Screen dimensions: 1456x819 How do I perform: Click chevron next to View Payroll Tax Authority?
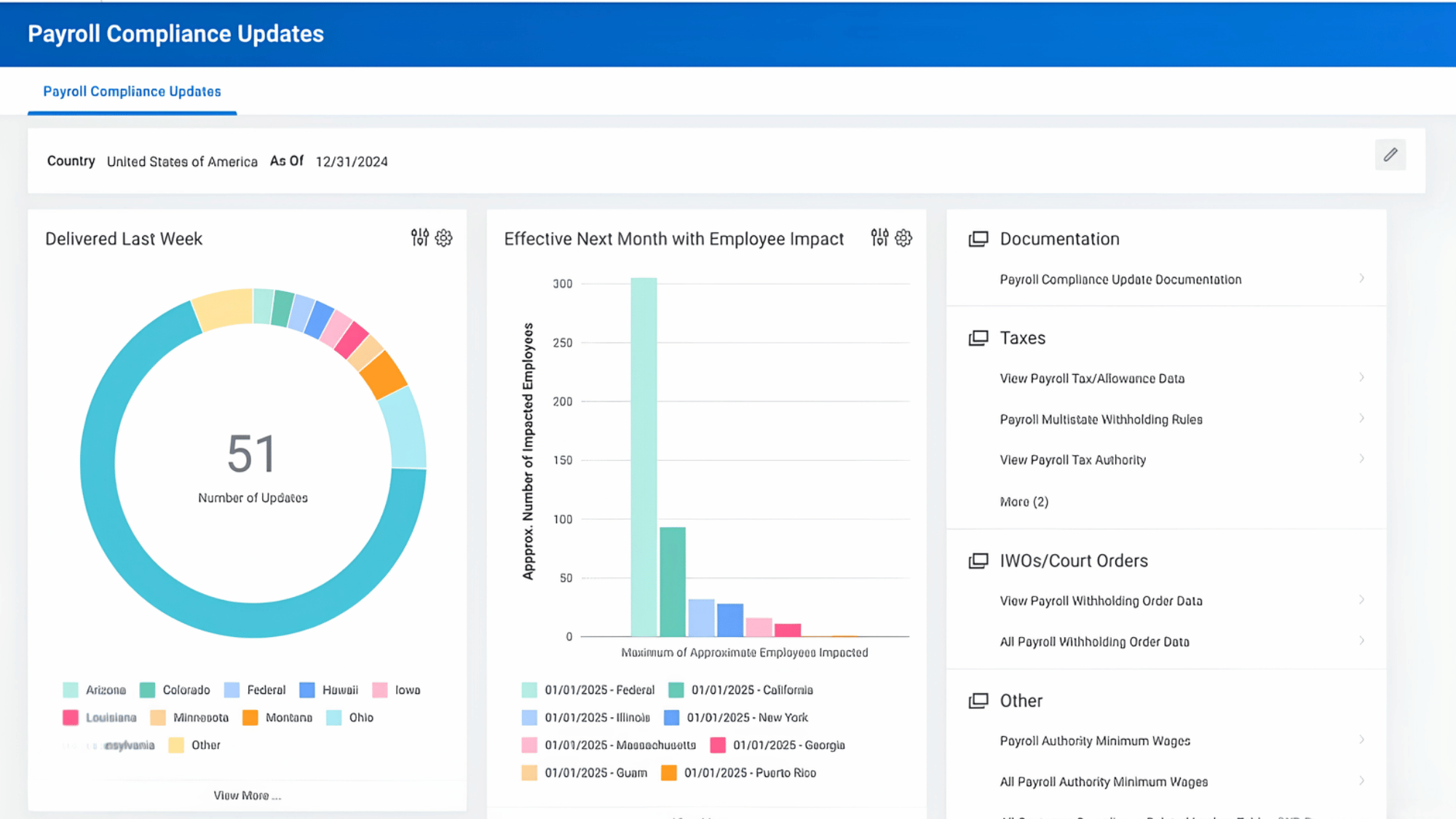pyautogui.click(x=1361, y=459)
